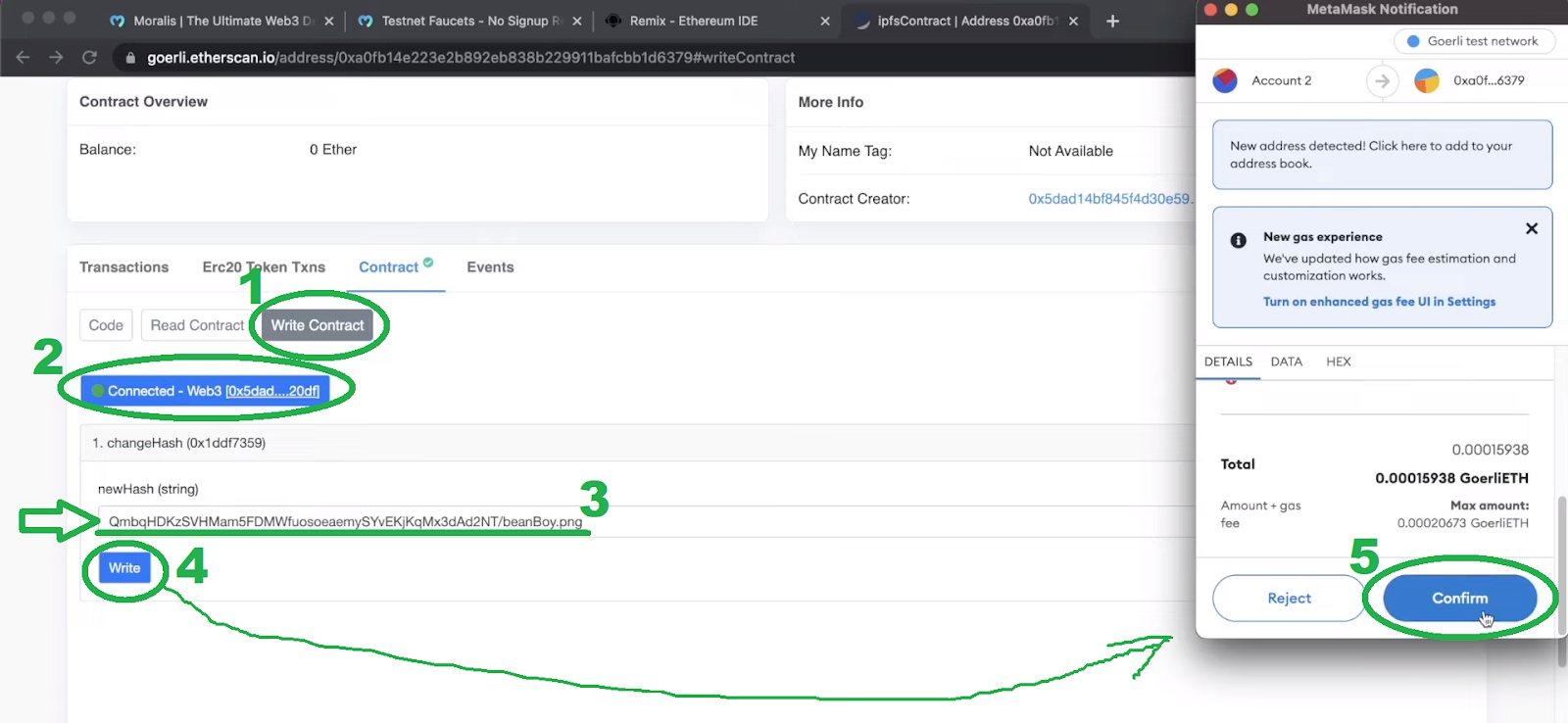The width and height of the screenshot is (1568, 723).
Task: Select DETAILS tab in MetaMask
Action: (x=1228, y=361)
